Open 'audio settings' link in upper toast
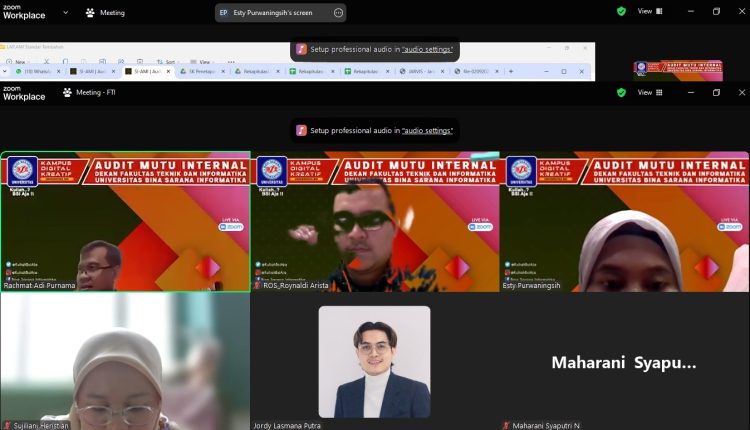750x430 pixels. pyautogui.click(x=427, y=49)
